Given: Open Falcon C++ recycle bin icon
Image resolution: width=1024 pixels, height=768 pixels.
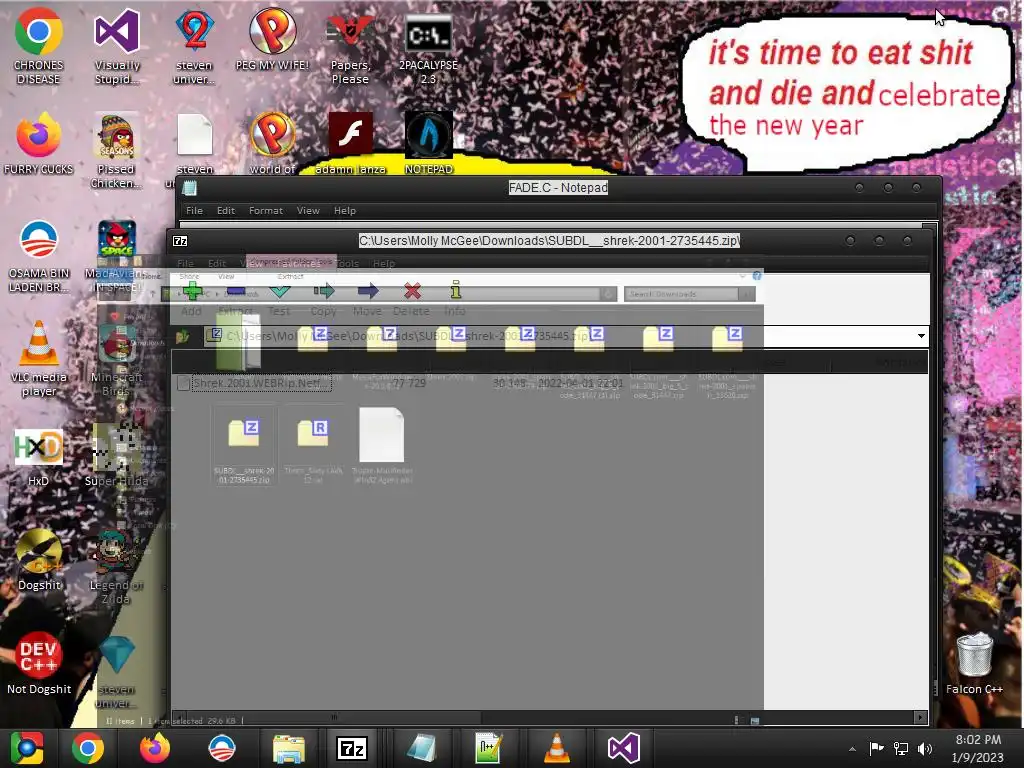Looking at the screenshot, I should click(974, 662).
